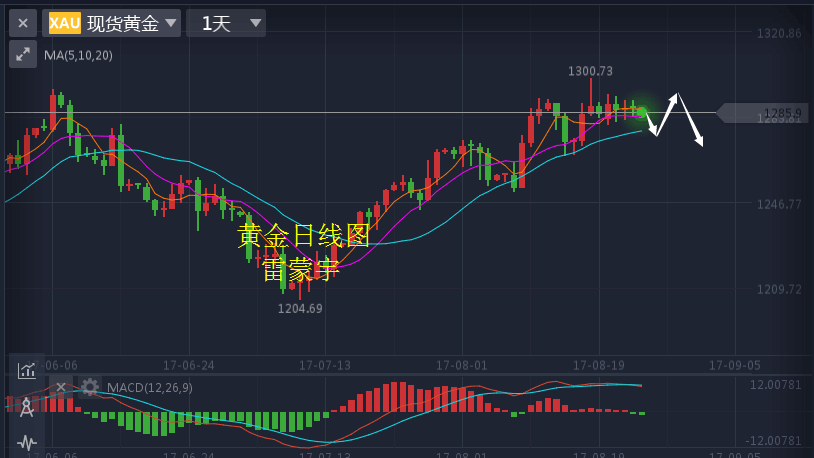The image size is (814, 458).
Task: Click the glowing green current price dot
Action: pyautogui.click(x=641, y=113)
